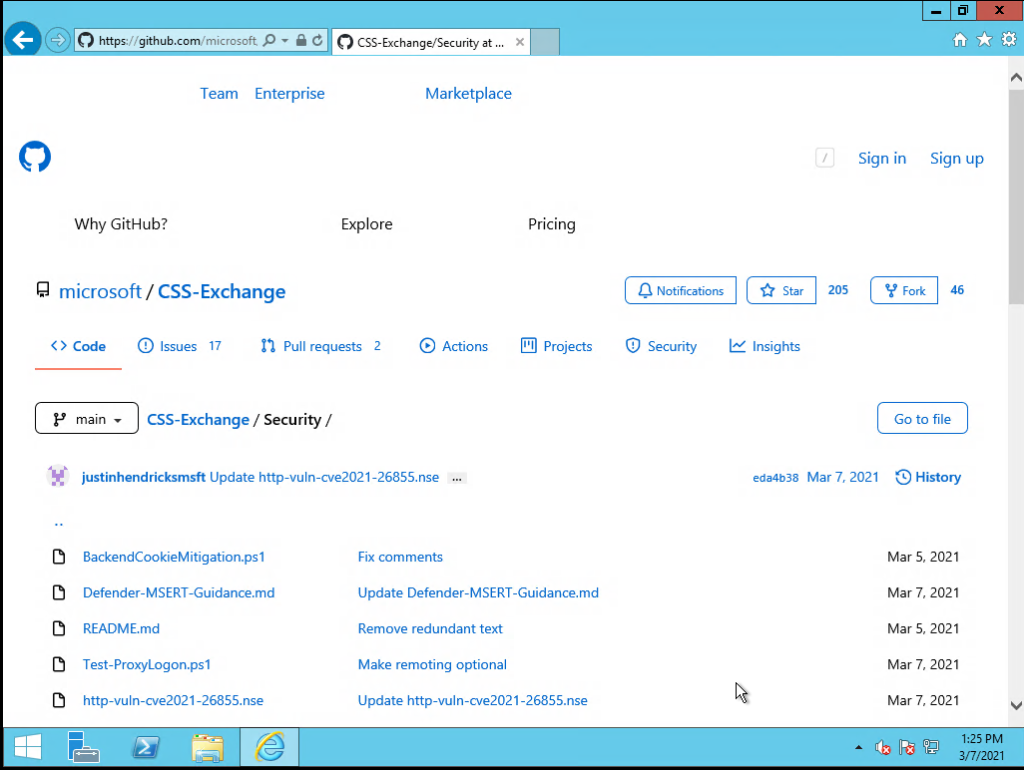Click the Fork button
Image resolution: width=1024 pixels, height=770 pixels.
point(904,290)
